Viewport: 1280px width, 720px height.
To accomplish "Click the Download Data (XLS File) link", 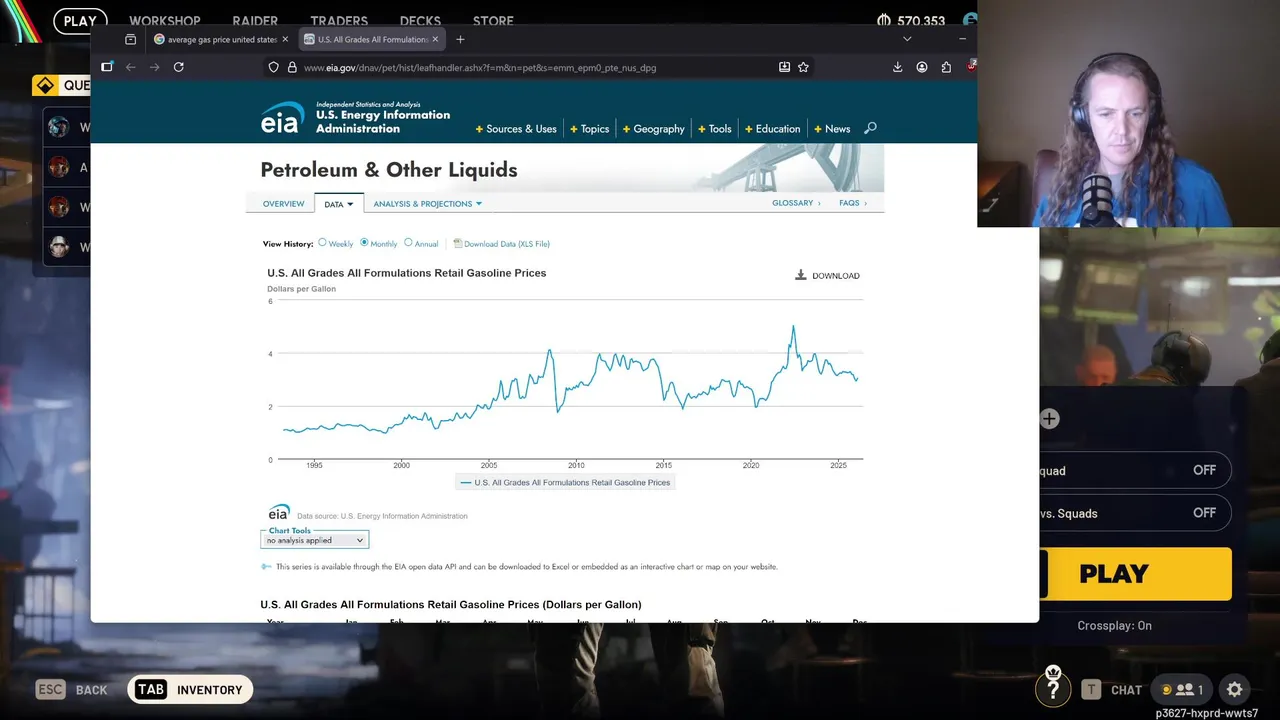I will [x=506, y=244].
